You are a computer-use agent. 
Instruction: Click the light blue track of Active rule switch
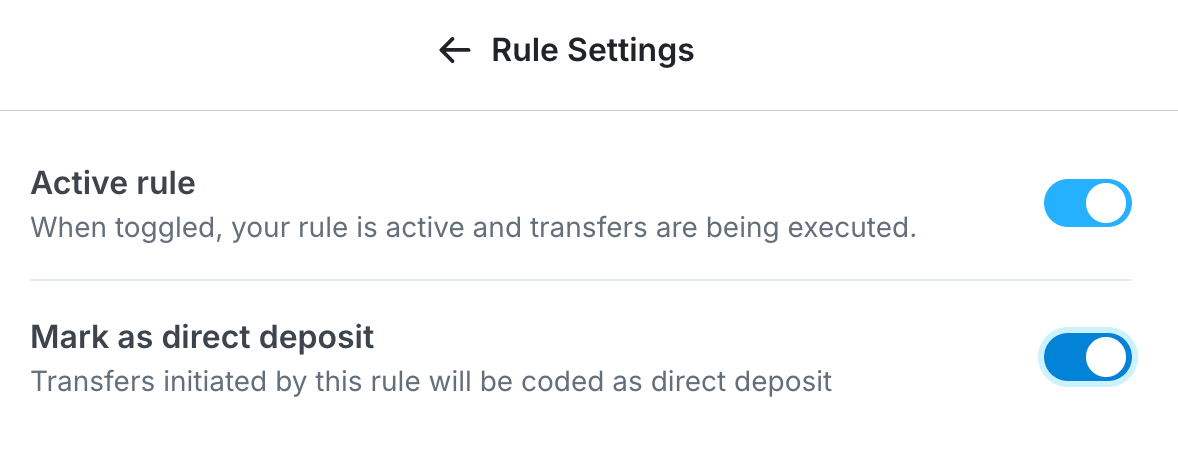coord(1064,204)
